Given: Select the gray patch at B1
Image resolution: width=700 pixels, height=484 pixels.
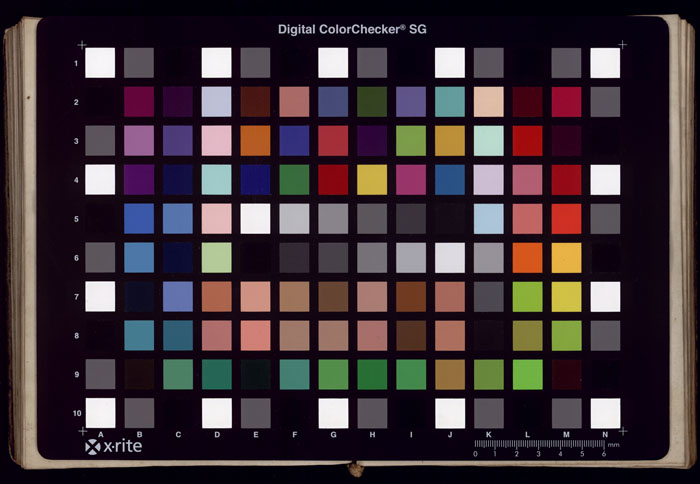Looking at the screenshot, I should (x=139, y=63).
